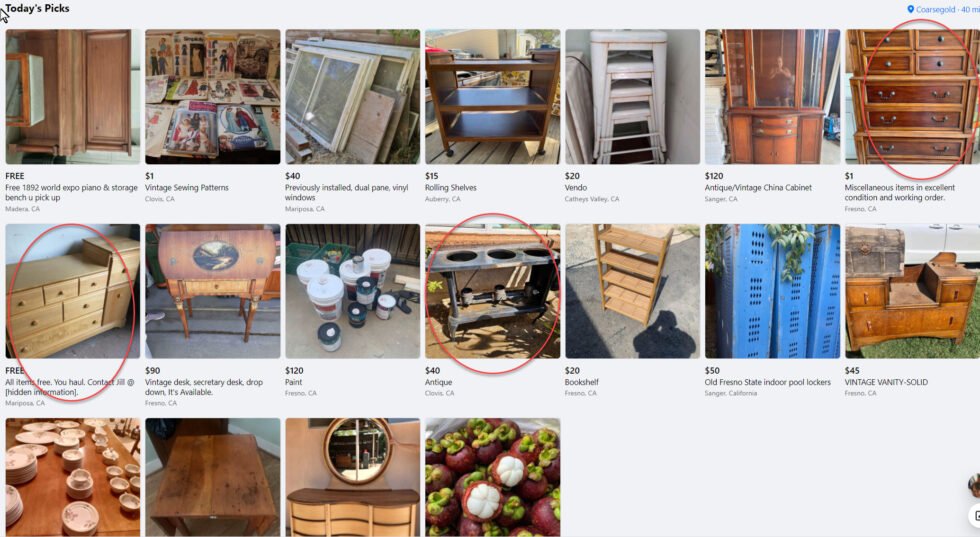View the round mirror dresser photo
The height and width of the screenshot is (537, 980).
(352, 477)
